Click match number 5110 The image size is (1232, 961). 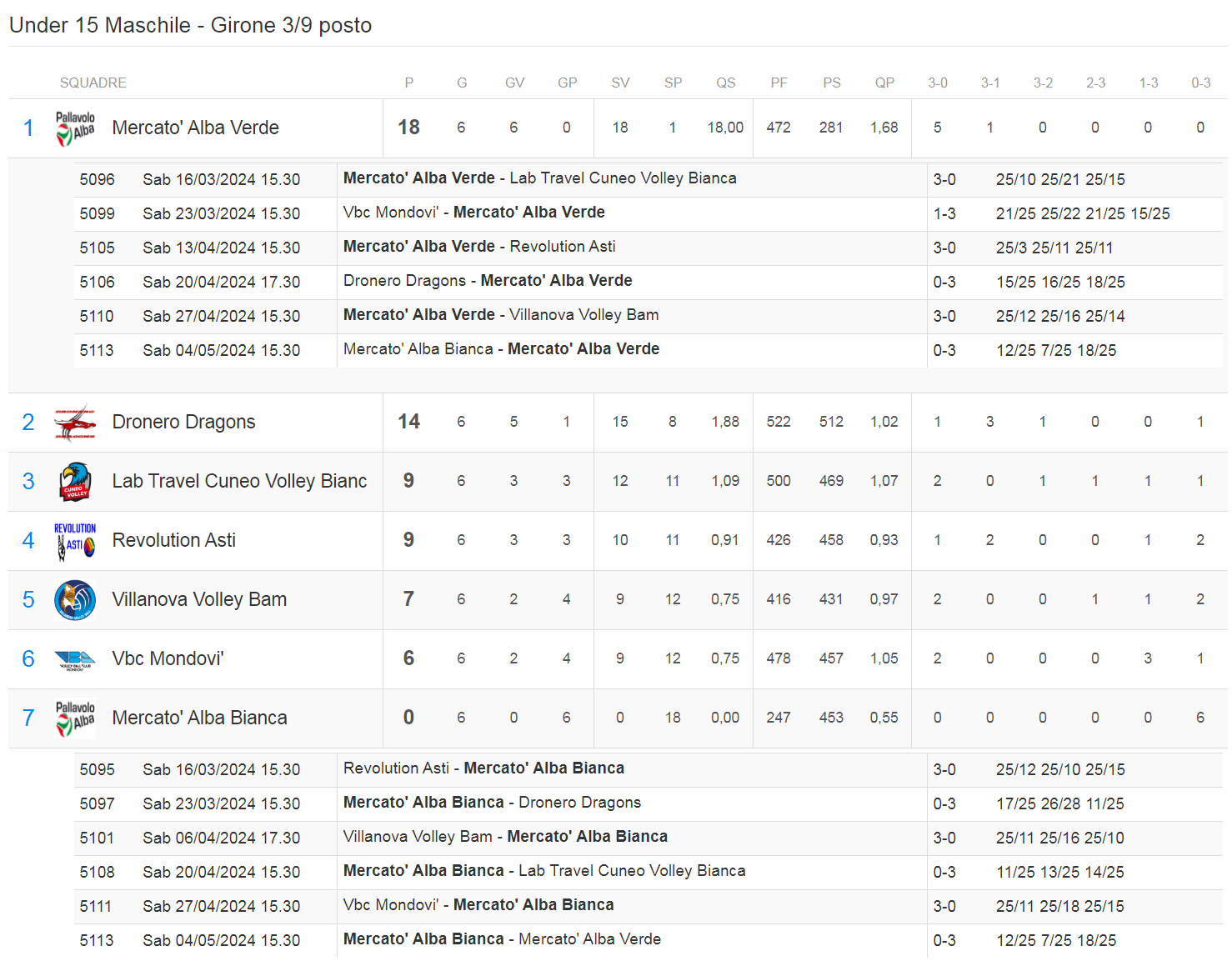pos(97,317)
